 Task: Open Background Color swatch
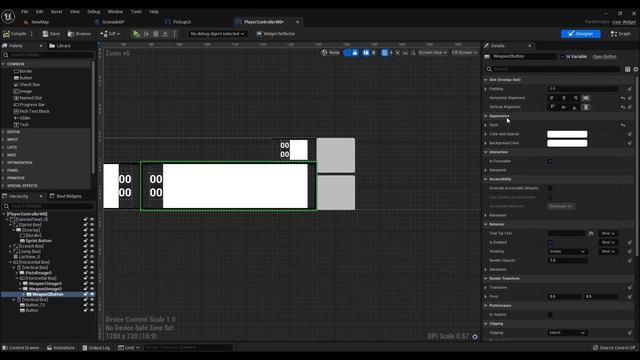click(567, 143)
